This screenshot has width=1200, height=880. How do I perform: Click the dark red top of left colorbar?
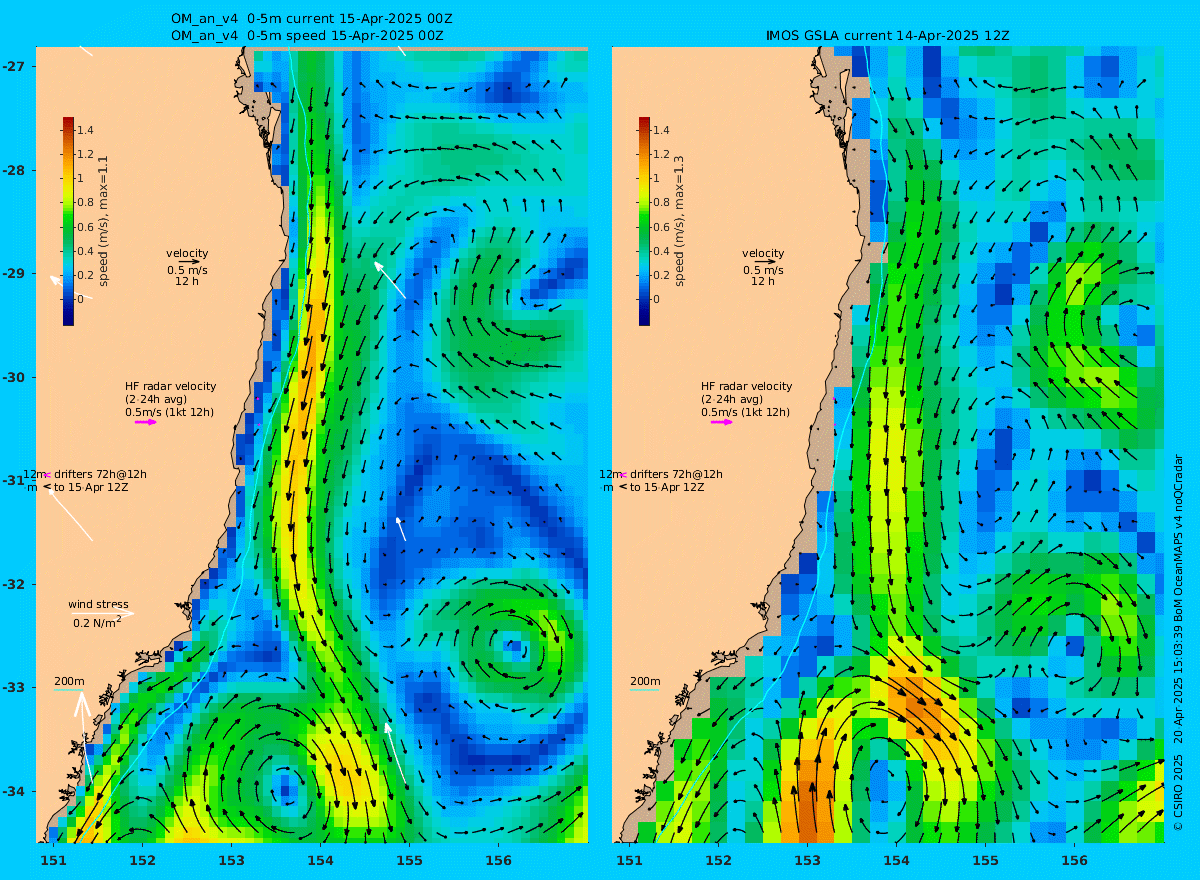[x=68, y=122]
